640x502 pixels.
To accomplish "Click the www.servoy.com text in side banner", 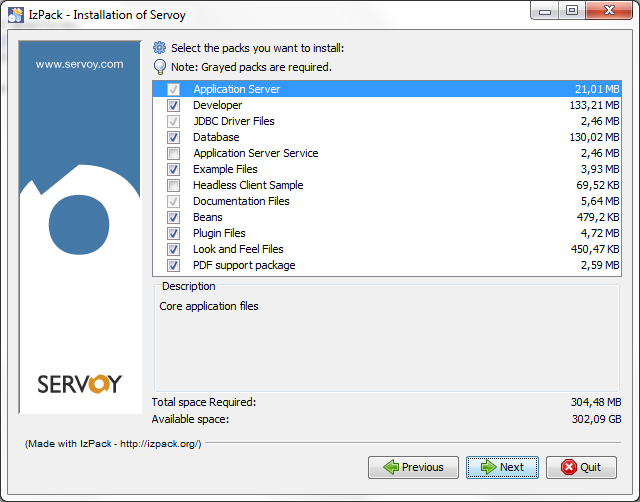I will (79, 64).
